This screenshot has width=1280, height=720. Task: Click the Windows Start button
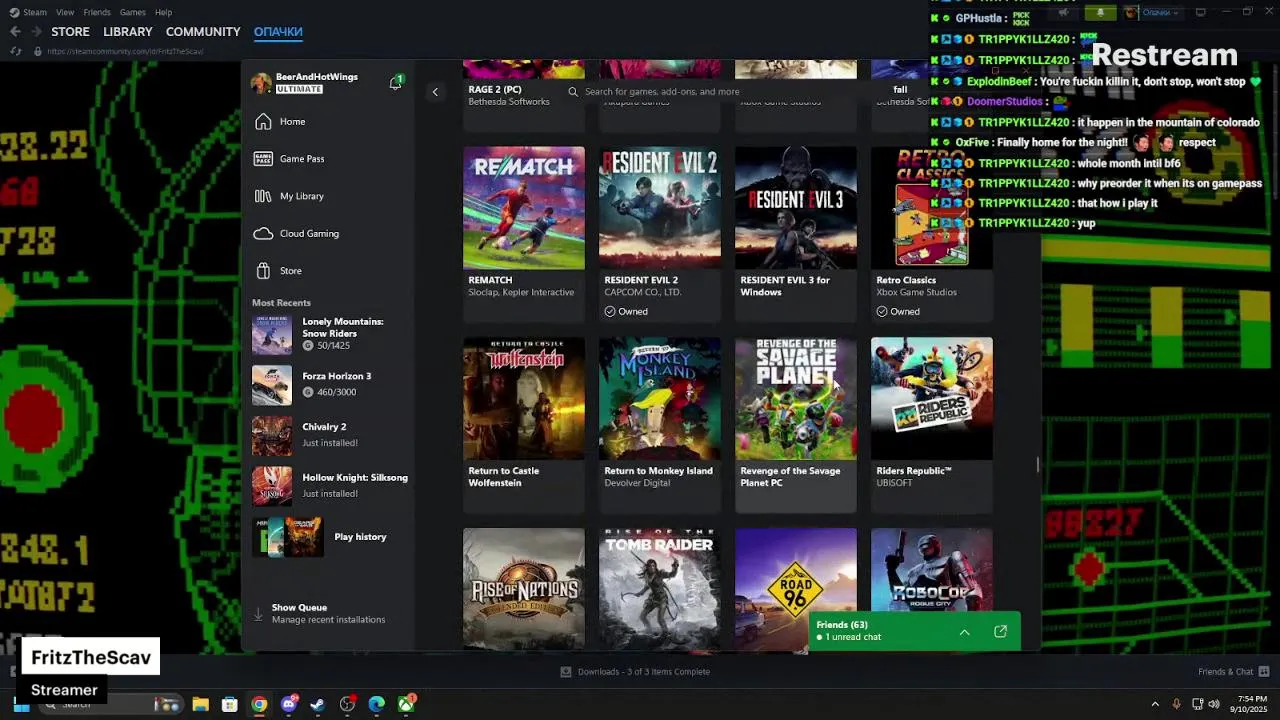click(x=21, y=705)
